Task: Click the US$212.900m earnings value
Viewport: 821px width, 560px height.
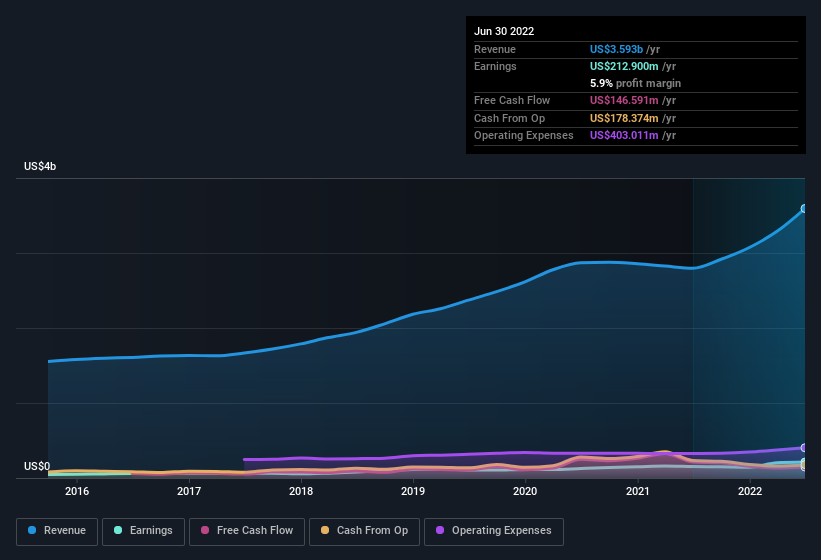Action: pos(624,66)
